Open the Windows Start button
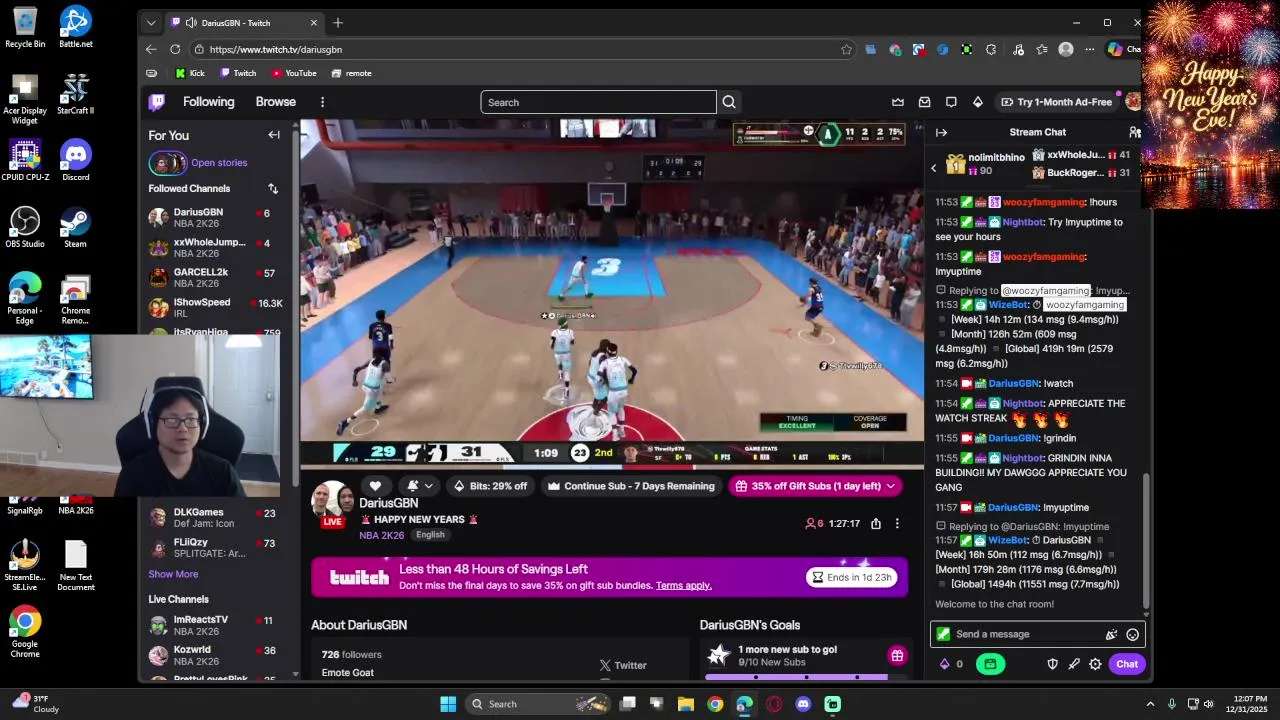 tap(448, 704)
